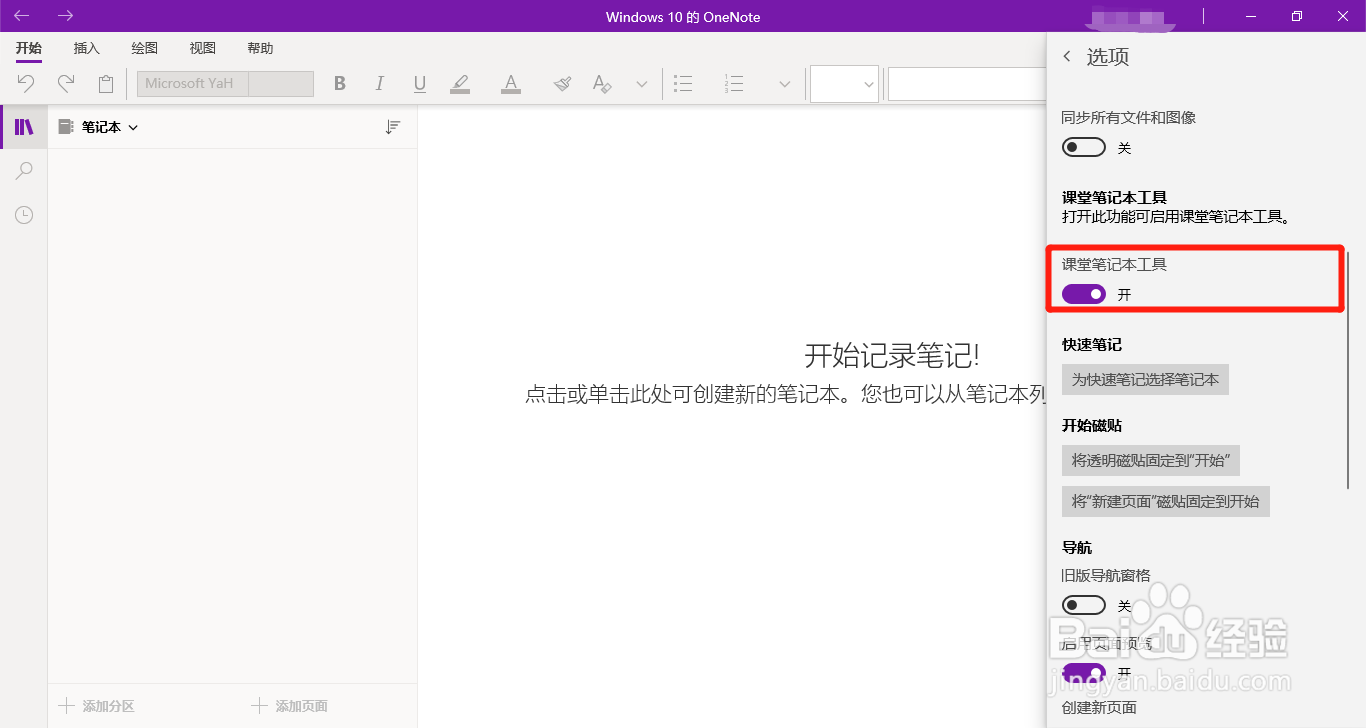Viewport: 1366px width, 728px height.
Task: Switch to 绘图 tab
Action: [145, 48]
